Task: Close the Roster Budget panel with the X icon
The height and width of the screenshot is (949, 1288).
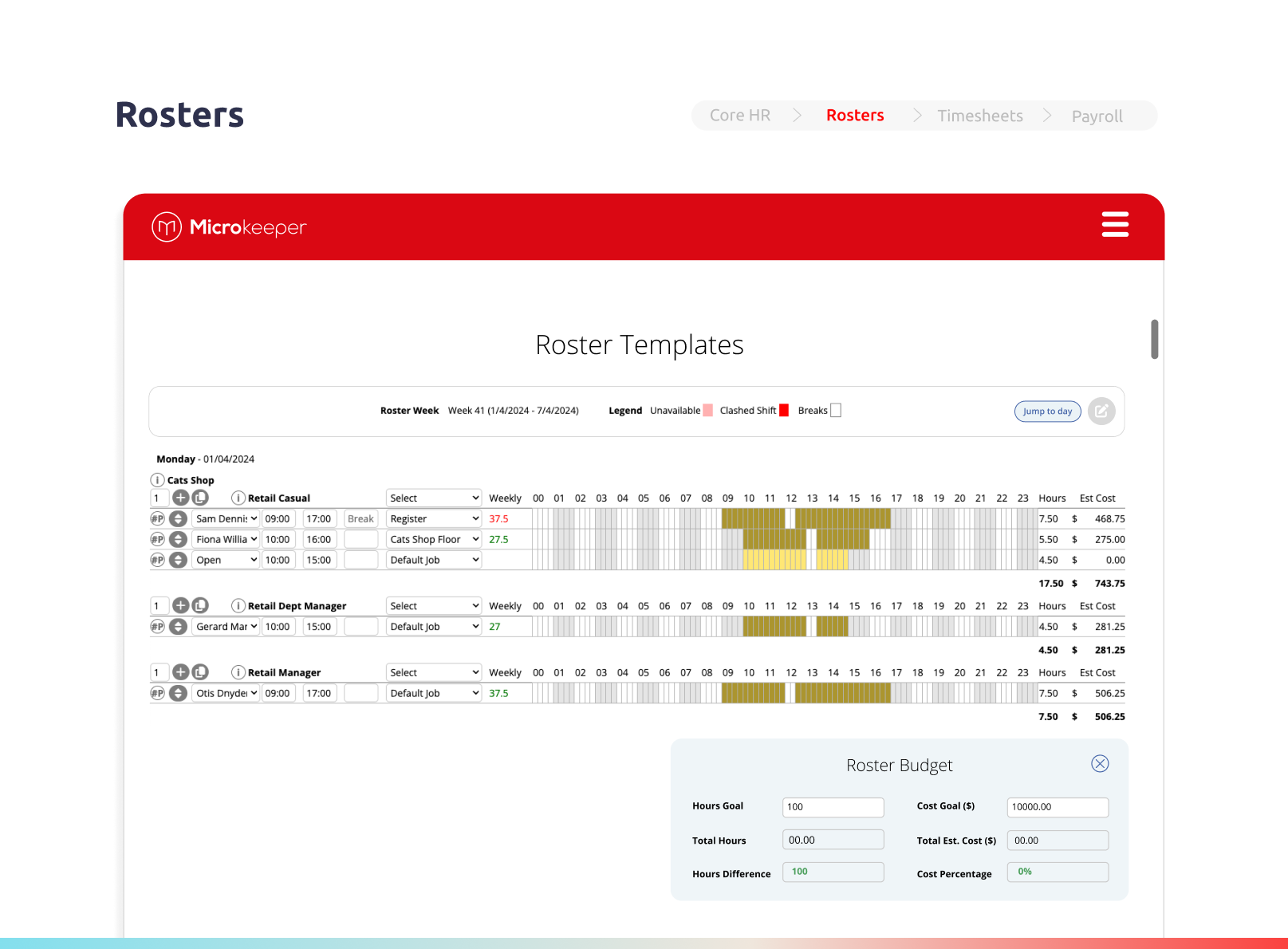Action: tap(1100, 763)
